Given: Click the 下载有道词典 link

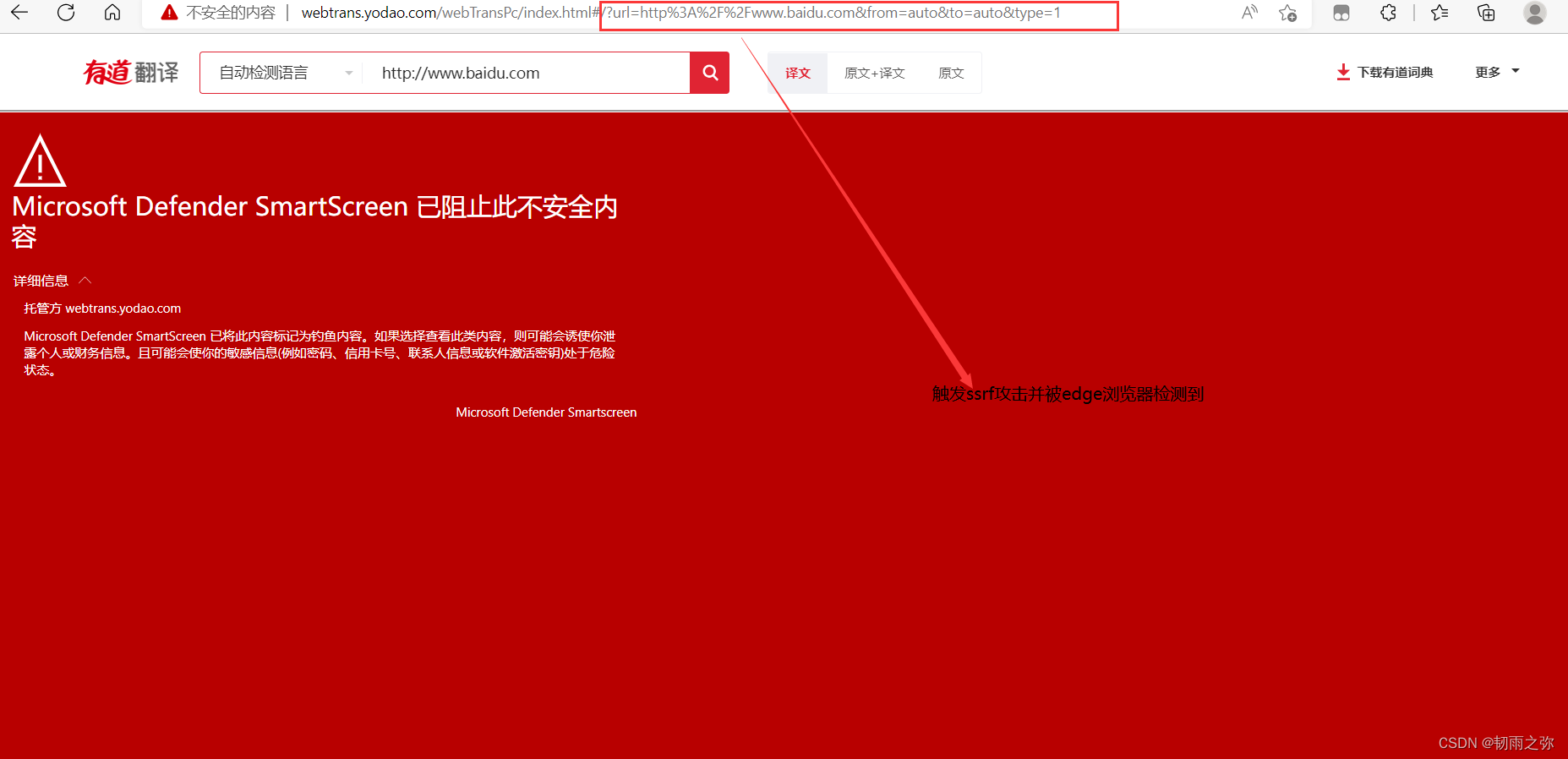Looking at the screenshot, I should point(1396,73).
